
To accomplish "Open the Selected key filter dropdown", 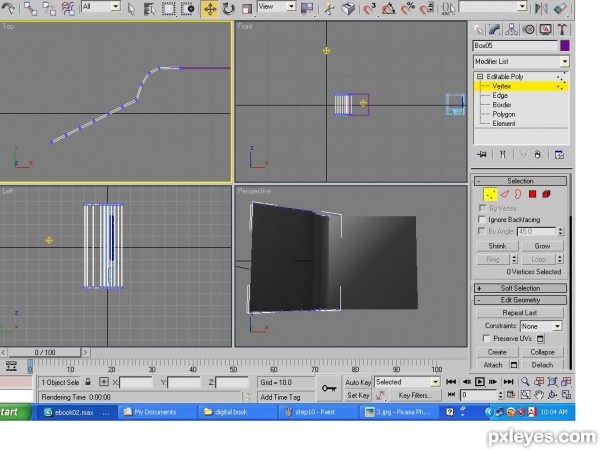I will point(407,382).
